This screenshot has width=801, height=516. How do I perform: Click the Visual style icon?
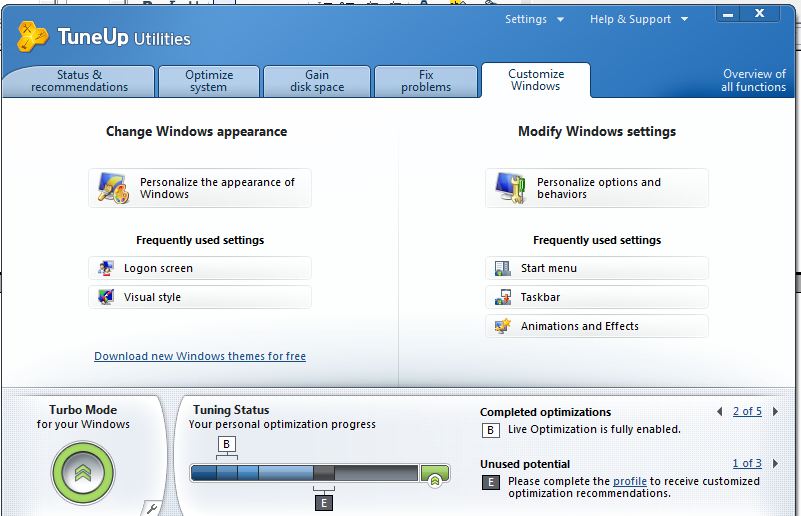(107, 297)
